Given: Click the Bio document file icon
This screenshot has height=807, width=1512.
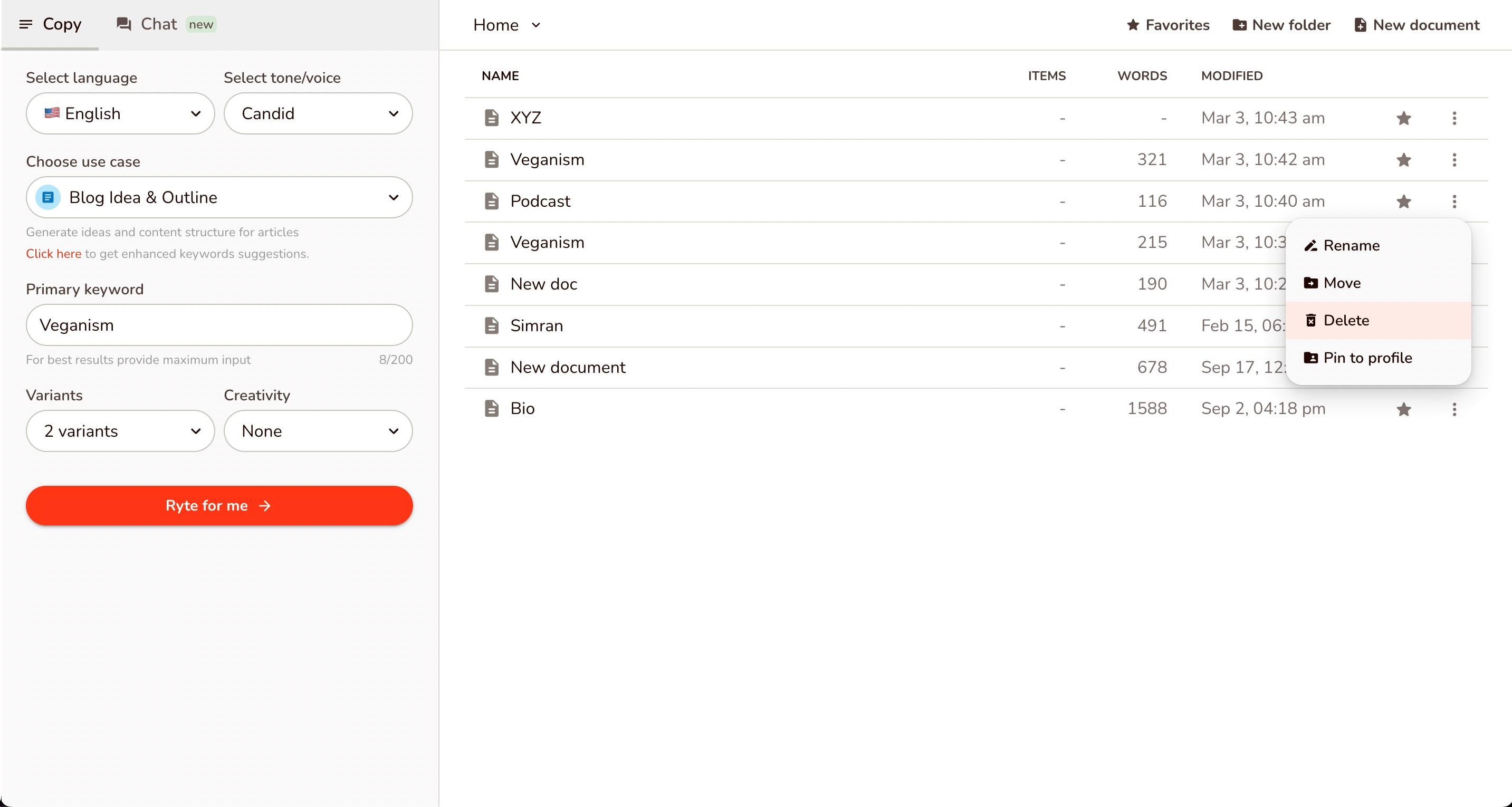Looking at the screenshot, I should point(491,408).
